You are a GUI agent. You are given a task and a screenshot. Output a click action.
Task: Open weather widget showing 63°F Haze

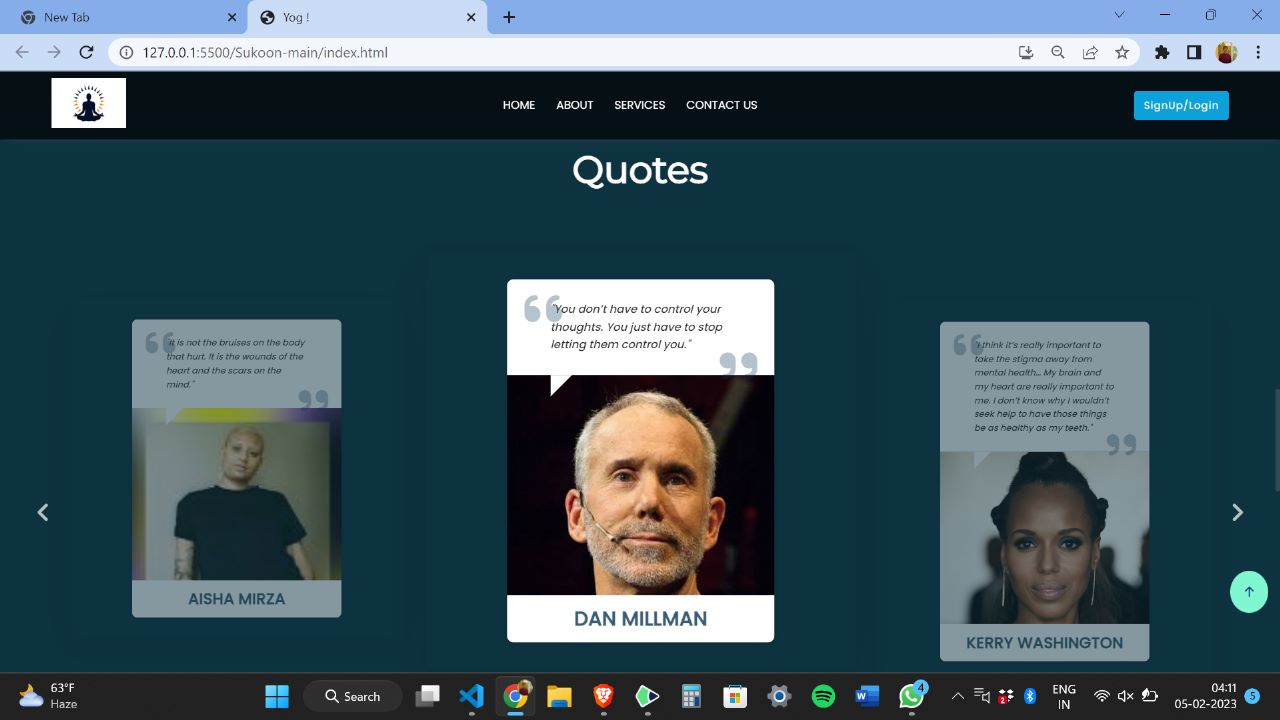point(48,696)
